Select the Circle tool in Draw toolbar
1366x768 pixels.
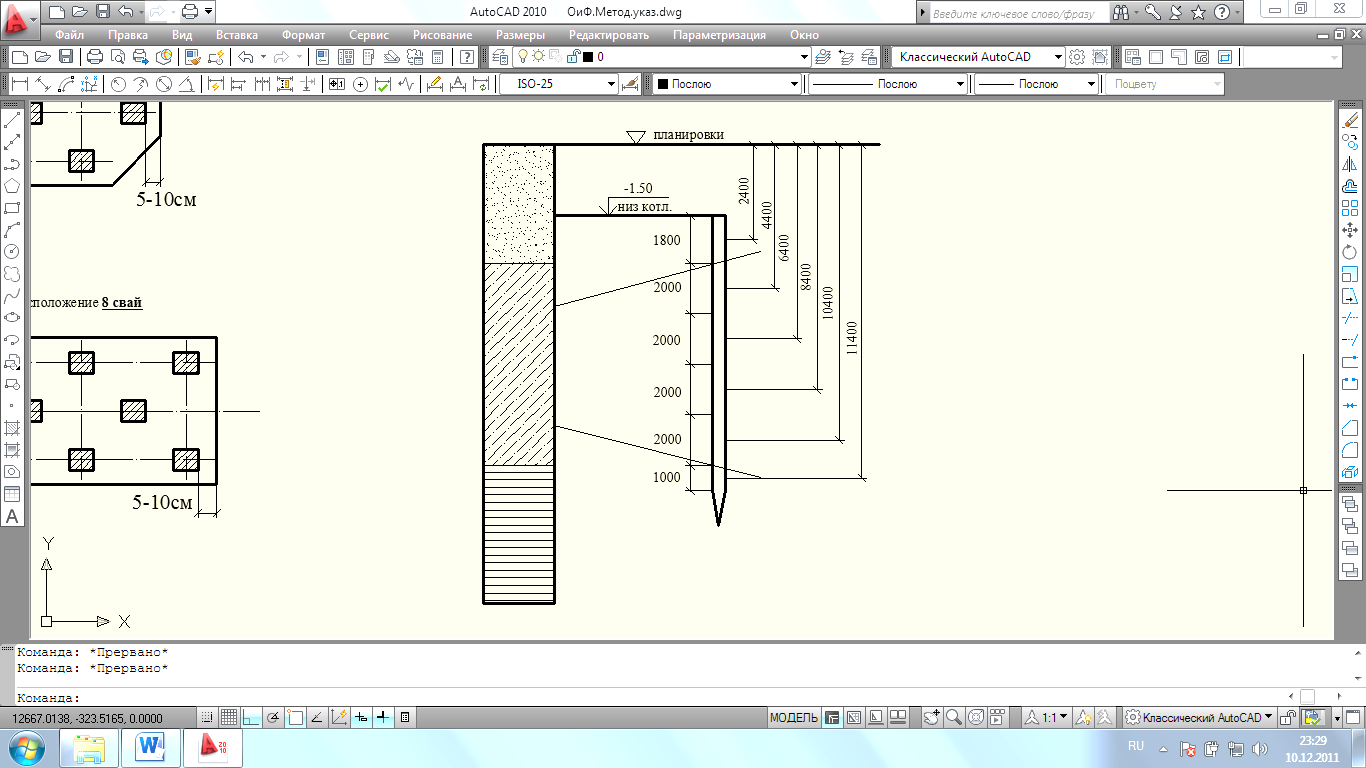(x=13, y=251)
